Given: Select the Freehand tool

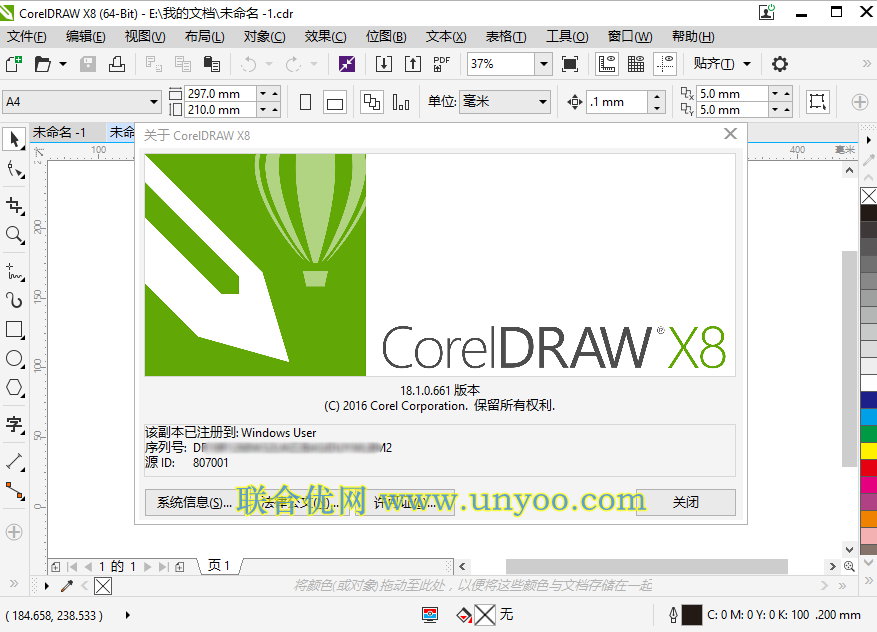Looking at the screenshot, I should pyautogui.click(x=15, y=271).
